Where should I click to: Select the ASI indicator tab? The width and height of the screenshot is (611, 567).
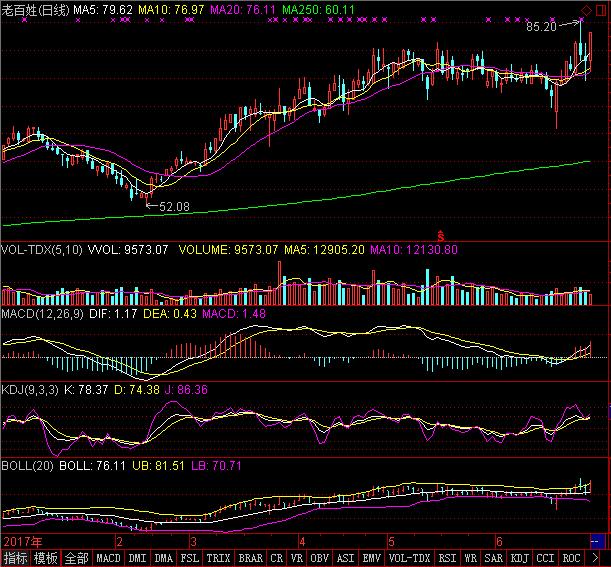click(346, 558)
